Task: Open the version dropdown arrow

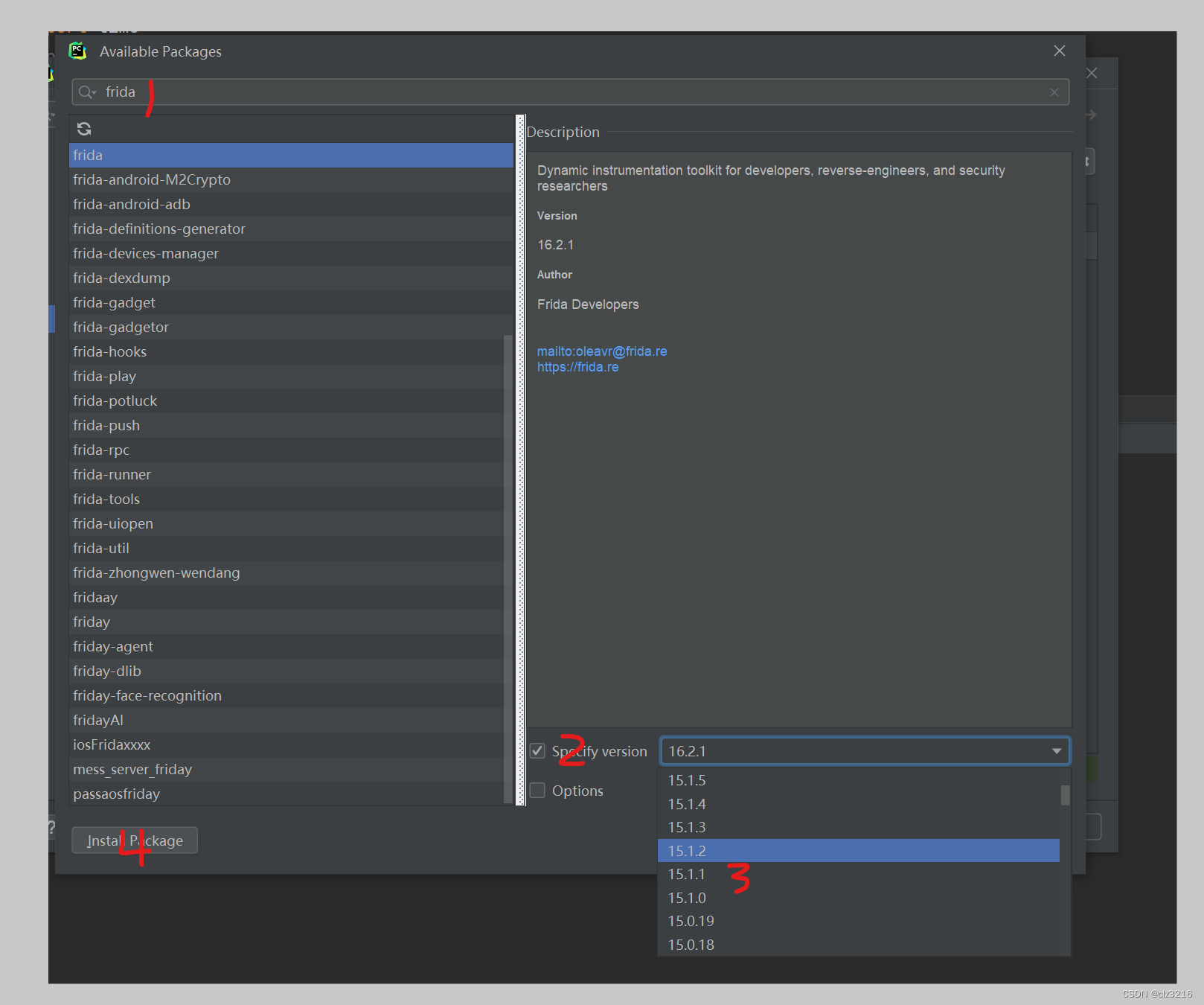Action: (x=1056, y=751)
